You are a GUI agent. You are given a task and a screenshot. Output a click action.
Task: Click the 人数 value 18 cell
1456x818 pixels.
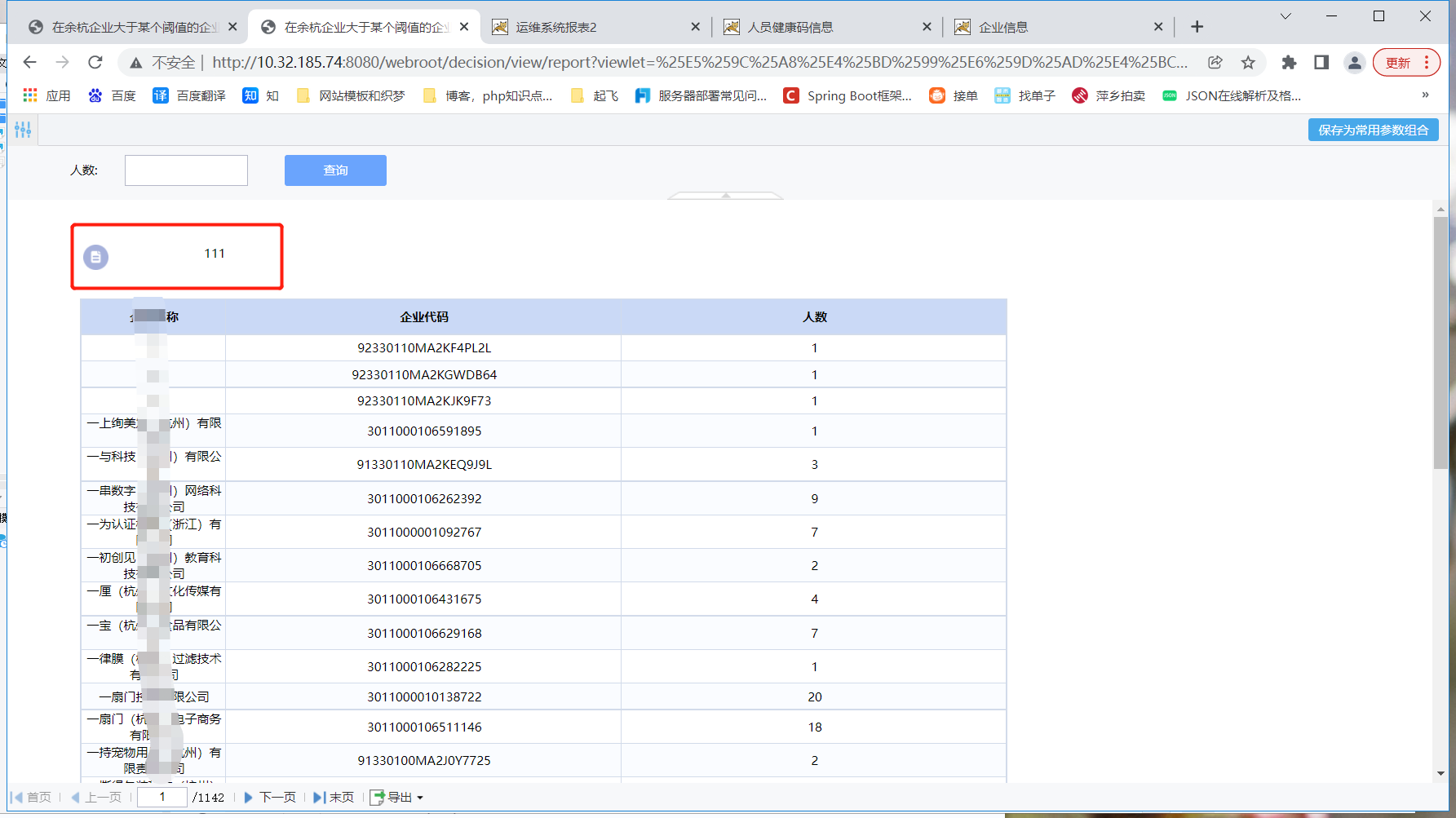click(x=815, y=727)
